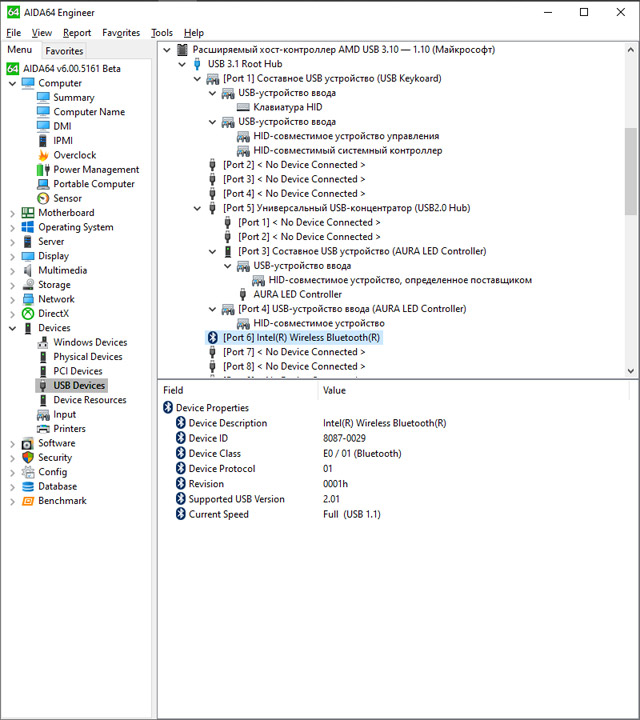Switch to the sidebar Favorites tab
640x720 pixels.
64,51
